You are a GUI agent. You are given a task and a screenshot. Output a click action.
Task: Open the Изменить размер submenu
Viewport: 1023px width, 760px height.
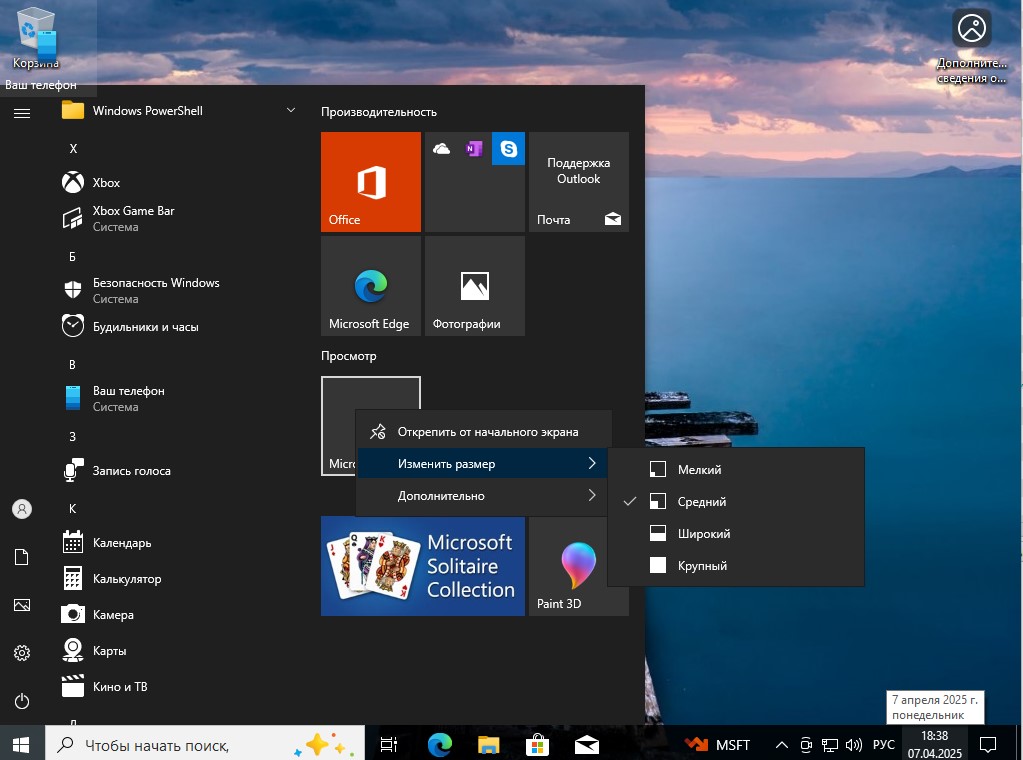[x=484, y=463]
